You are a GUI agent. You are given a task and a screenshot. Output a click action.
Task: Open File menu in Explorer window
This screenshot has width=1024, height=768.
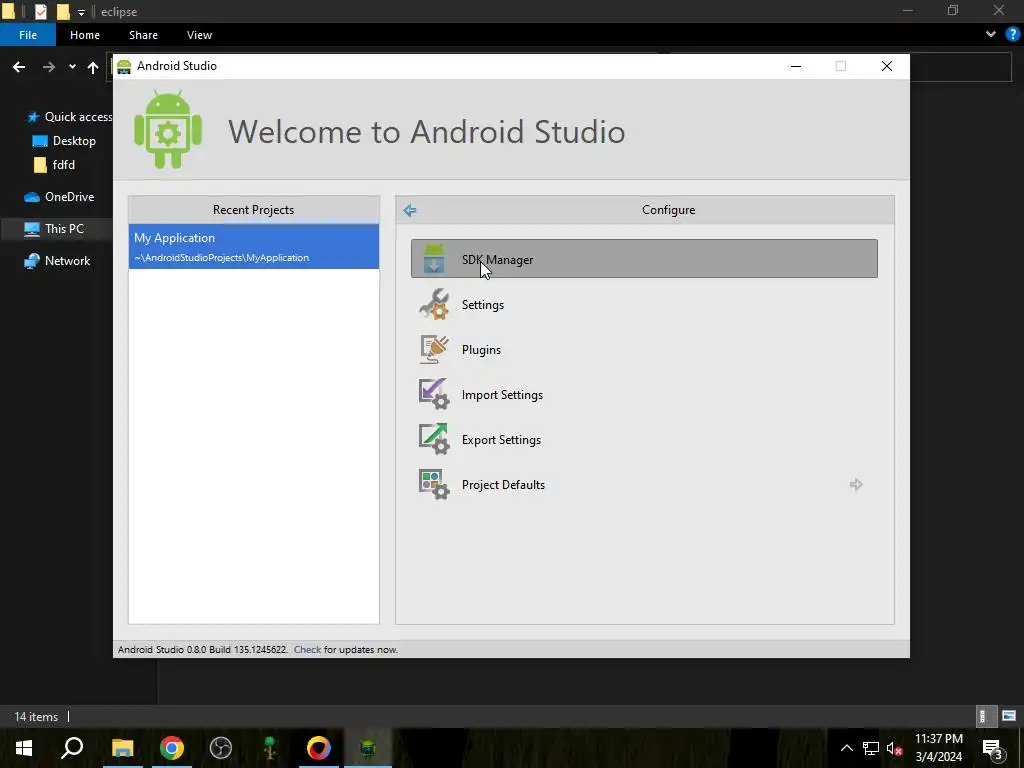point(27,35)
